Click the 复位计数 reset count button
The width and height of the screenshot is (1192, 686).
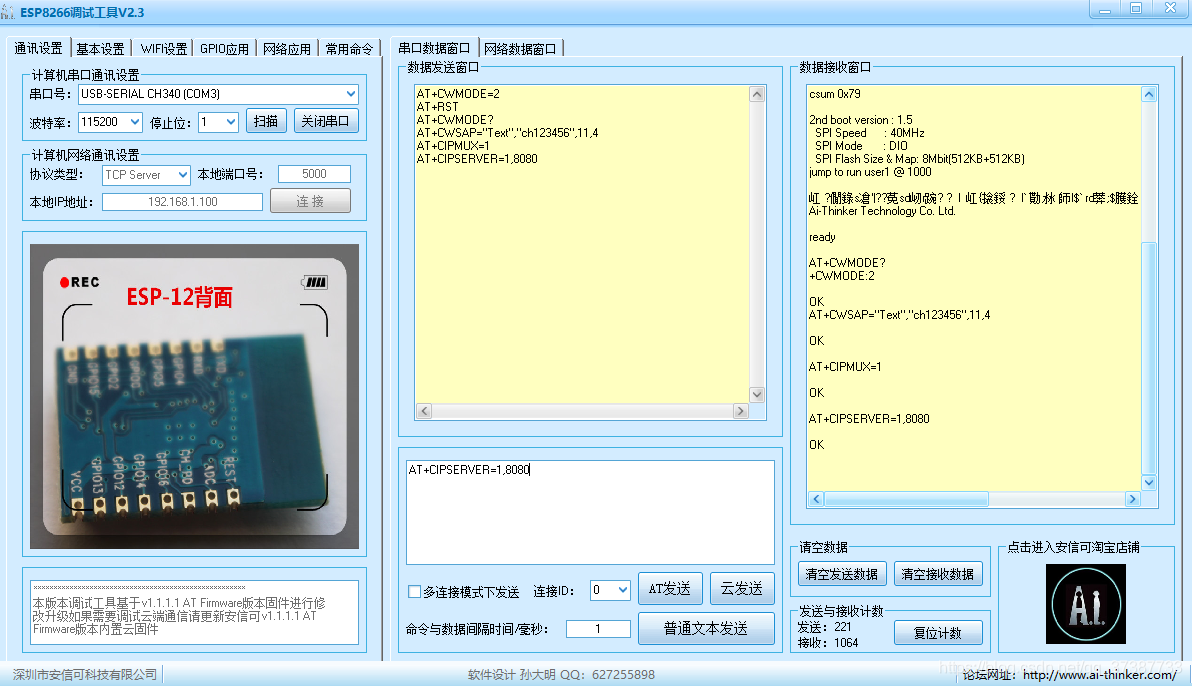[938, 633]
